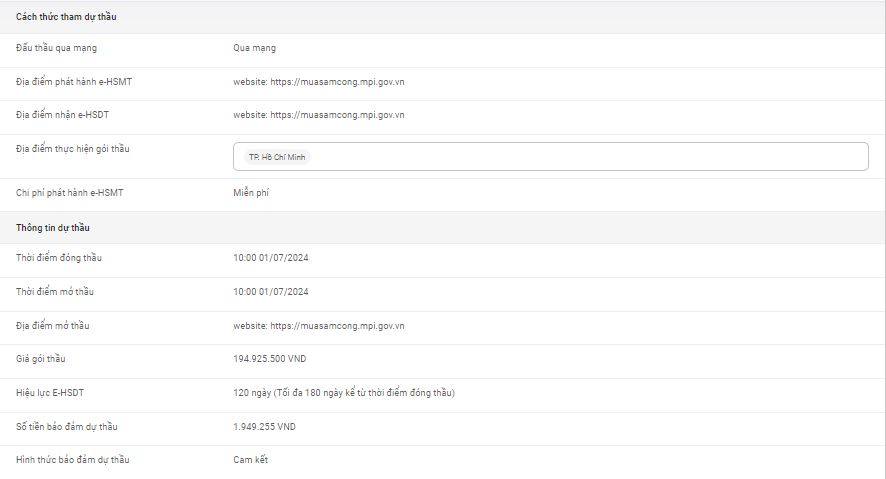Click the 'Hiệu lực E-HSDT' row label
The width and height of the screenshot is (886, 479).
click(52, 393)
